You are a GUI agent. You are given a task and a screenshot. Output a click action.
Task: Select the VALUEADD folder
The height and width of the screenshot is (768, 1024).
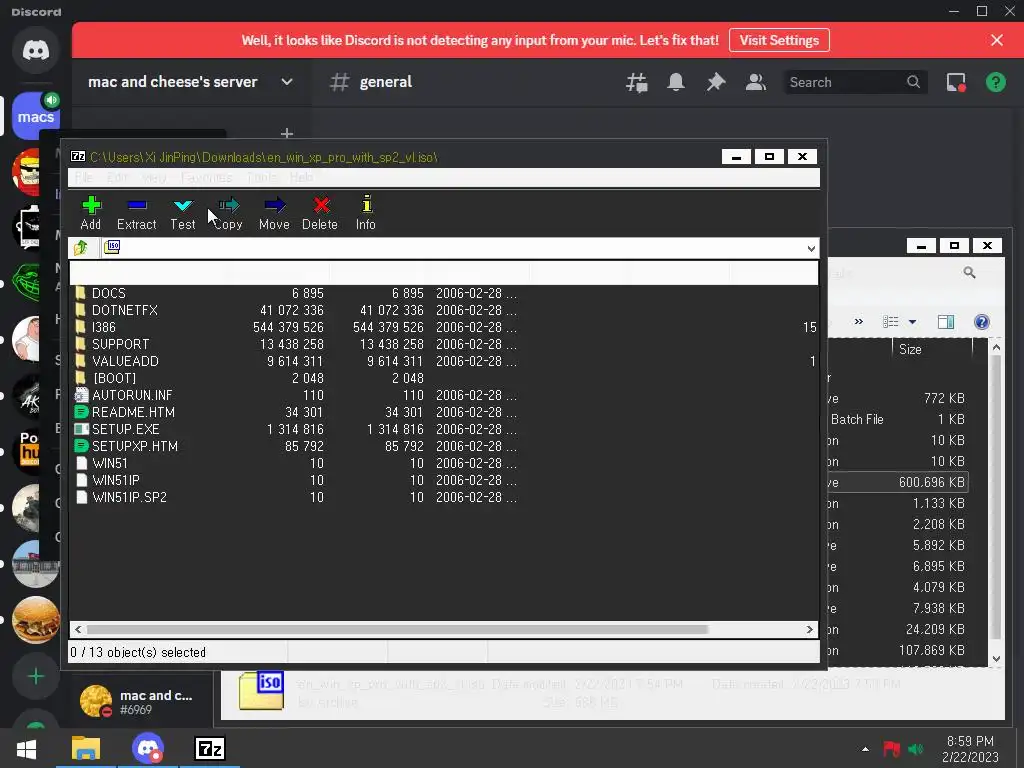coord(125,361)
